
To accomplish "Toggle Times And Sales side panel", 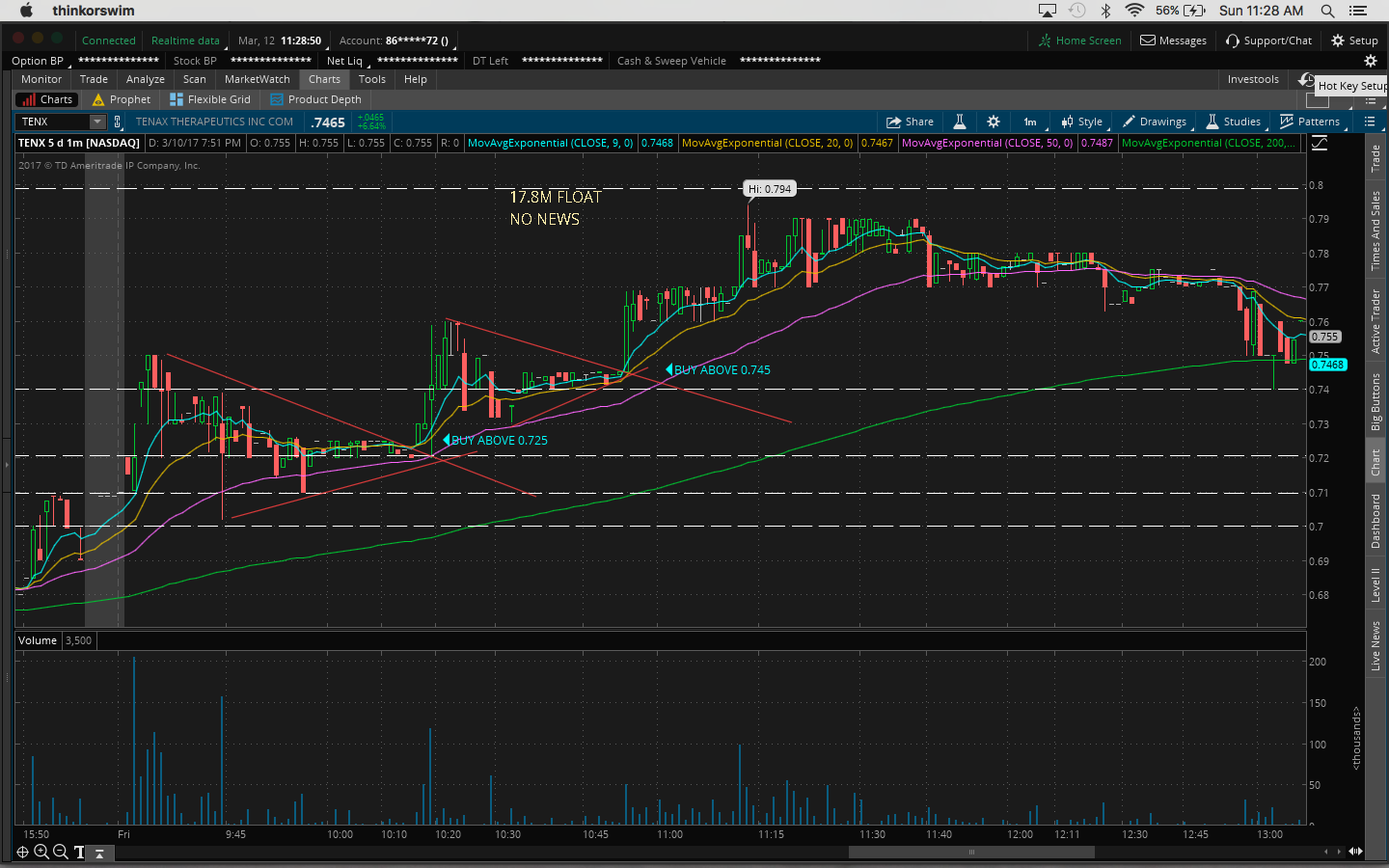I will click(x=1375, y=231).
